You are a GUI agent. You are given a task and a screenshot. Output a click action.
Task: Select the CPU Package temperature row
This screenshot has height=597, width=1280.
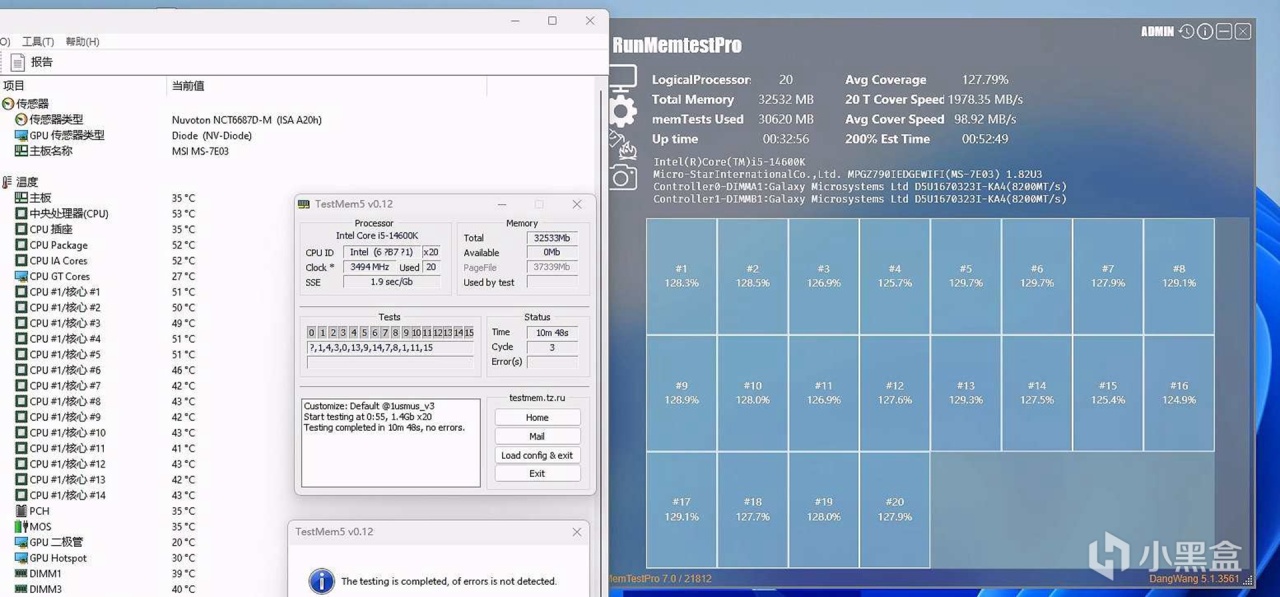pos(105,245)
